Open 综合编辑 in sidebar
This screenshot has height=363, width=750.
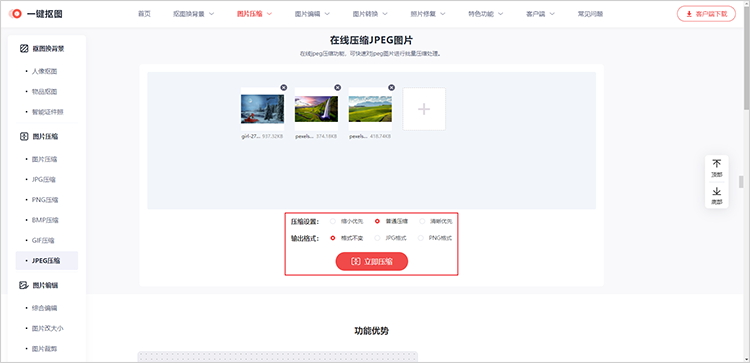coord(44,308)
